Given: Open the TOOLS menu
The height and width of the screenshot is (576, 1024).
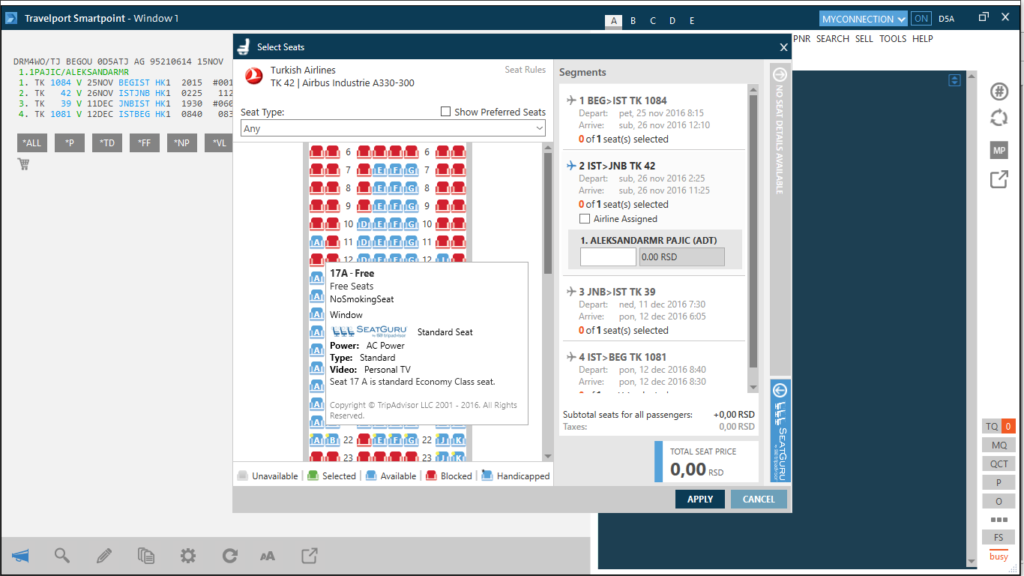Looking at the screenshot, I should (x=893, y=39).
